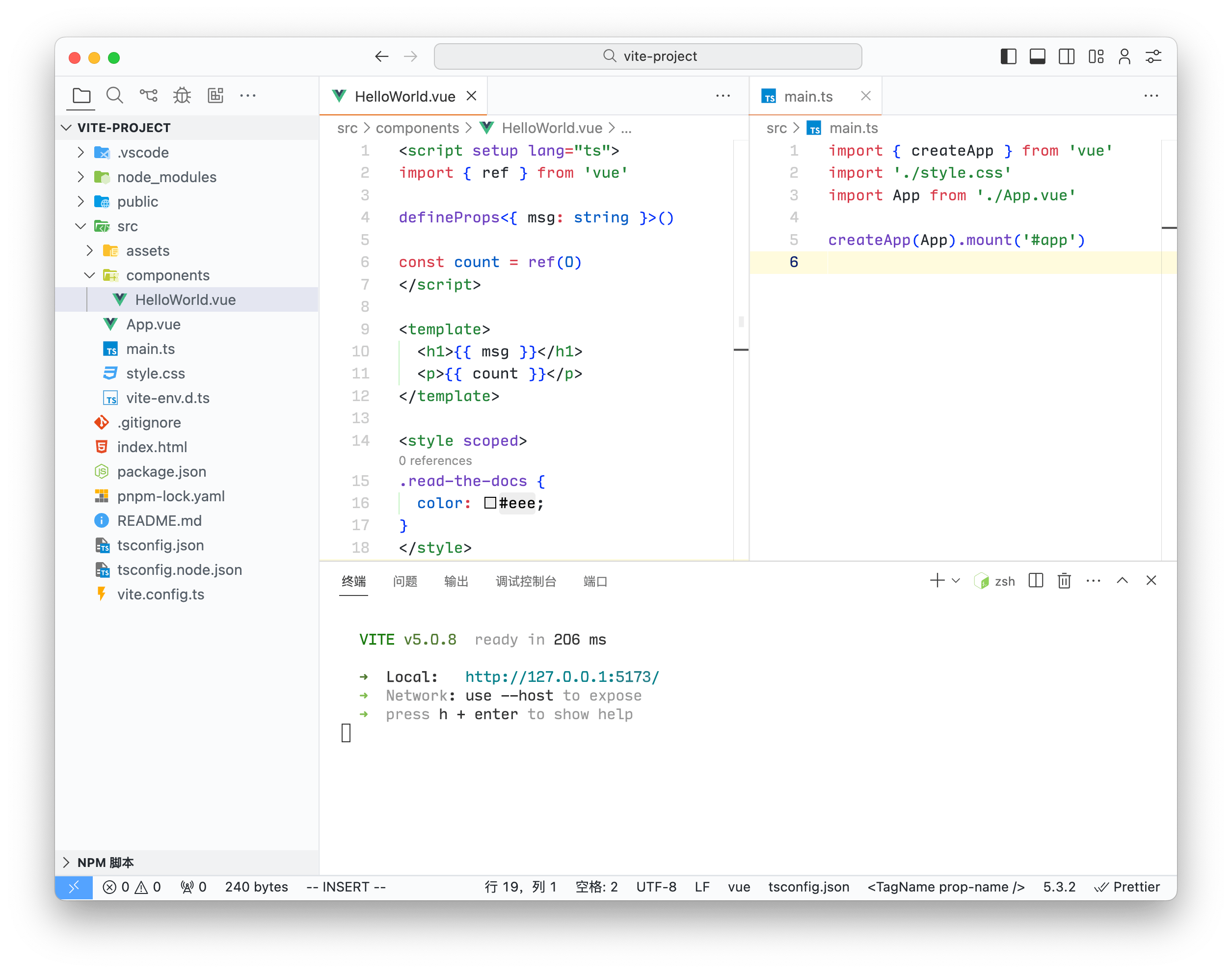Open the Extensions view icon

(215, 95)
